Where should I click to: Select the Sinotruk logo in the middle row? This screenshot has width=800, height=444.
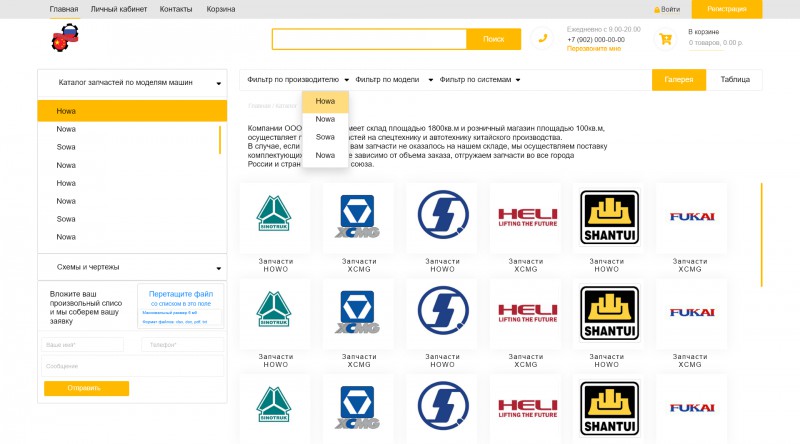pyautogui.click(x=274, y=309)
